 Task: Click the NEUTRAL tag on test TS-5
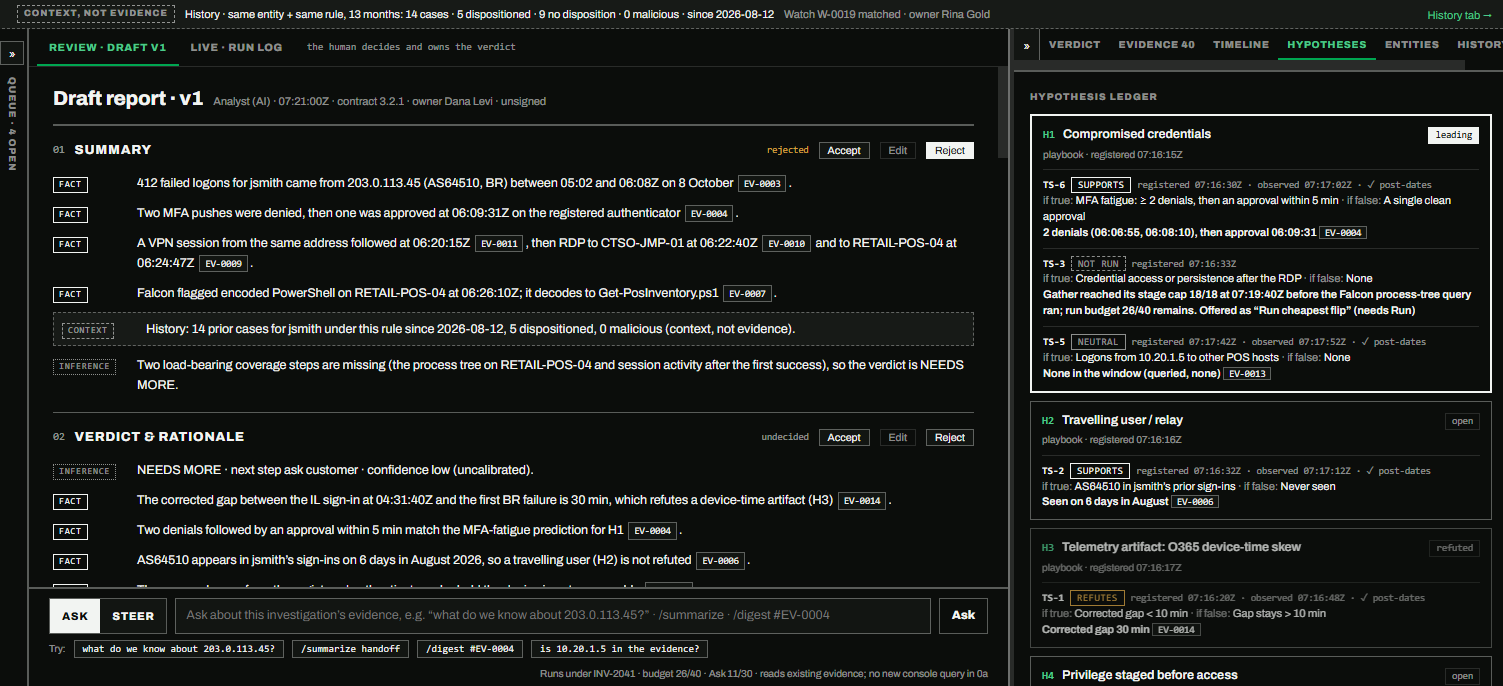(1097, 342)
